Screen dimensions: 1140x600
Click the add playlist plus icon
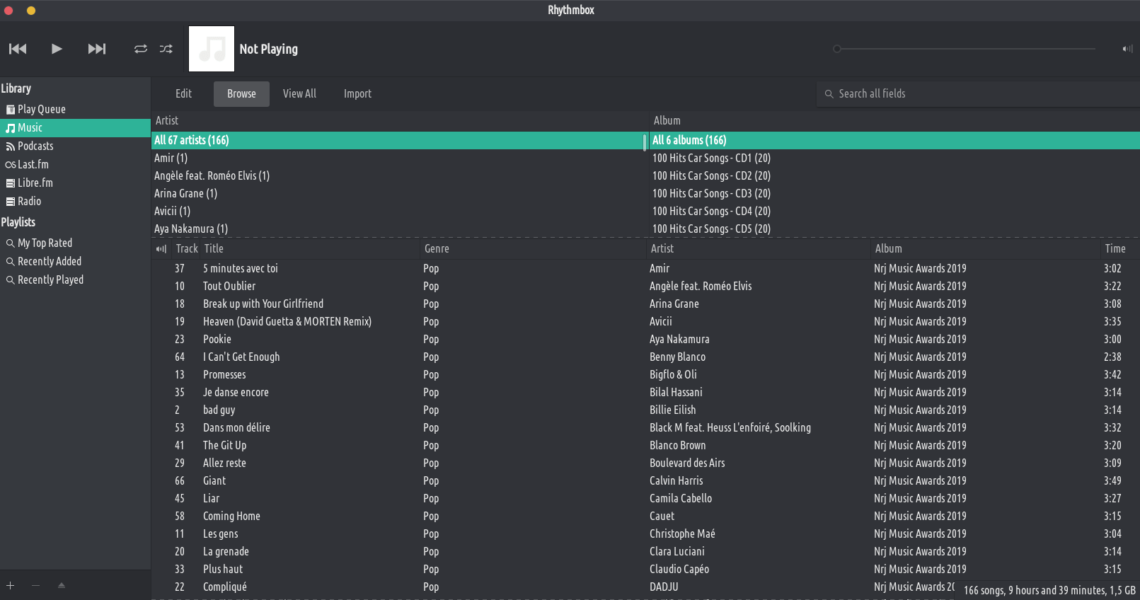[10, 585]
